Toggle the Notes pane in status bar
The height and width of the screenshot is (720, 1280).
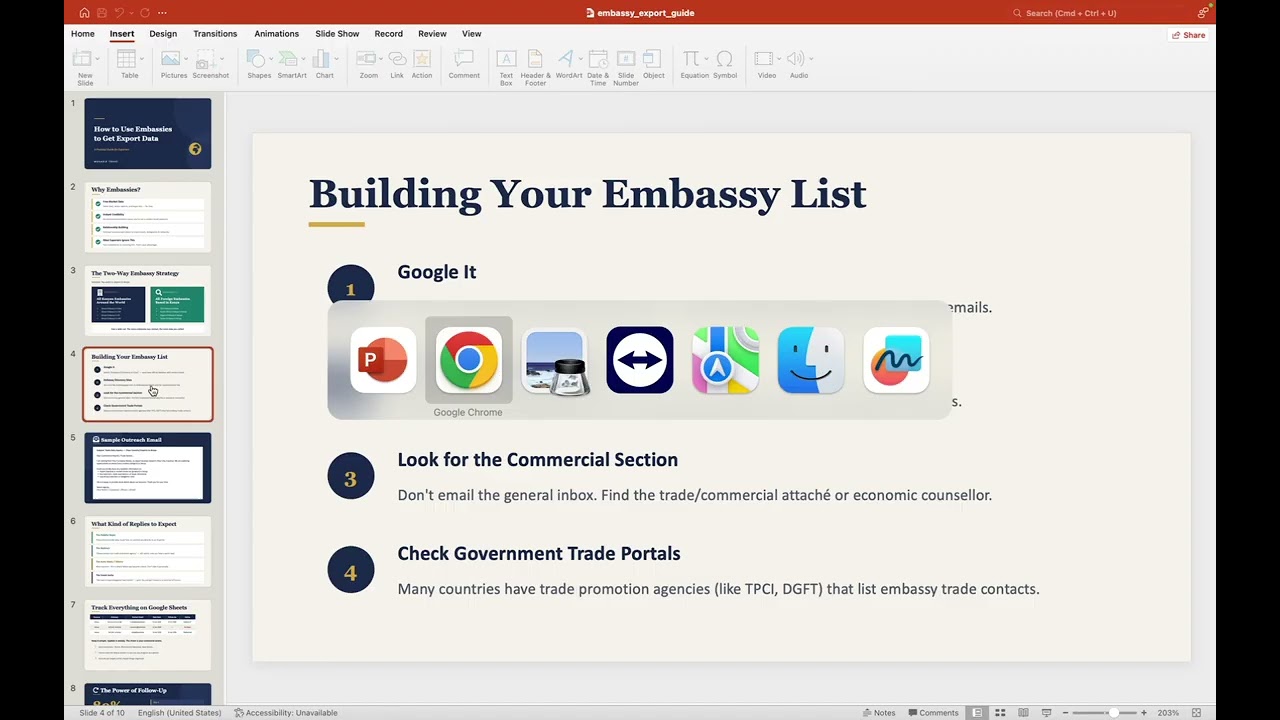pos(877,713)
